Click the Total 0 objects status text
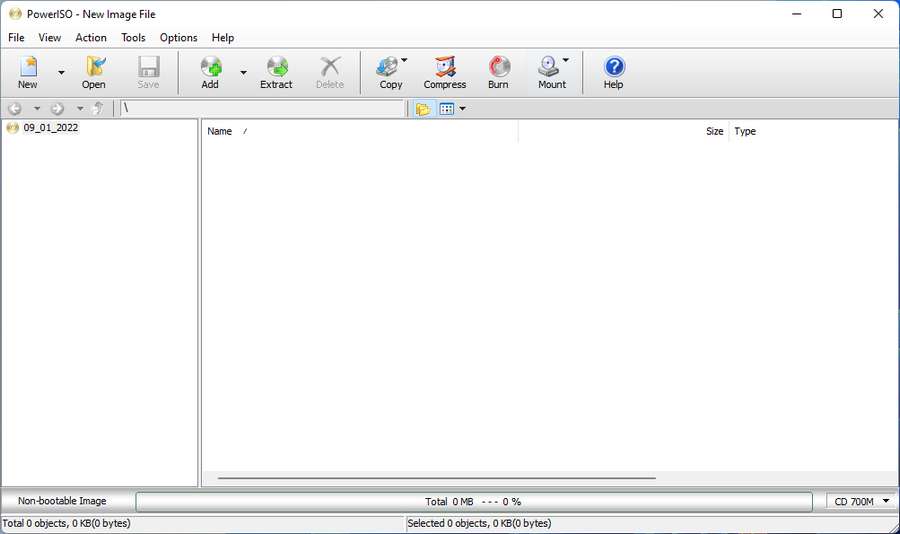 pos(67,523)
